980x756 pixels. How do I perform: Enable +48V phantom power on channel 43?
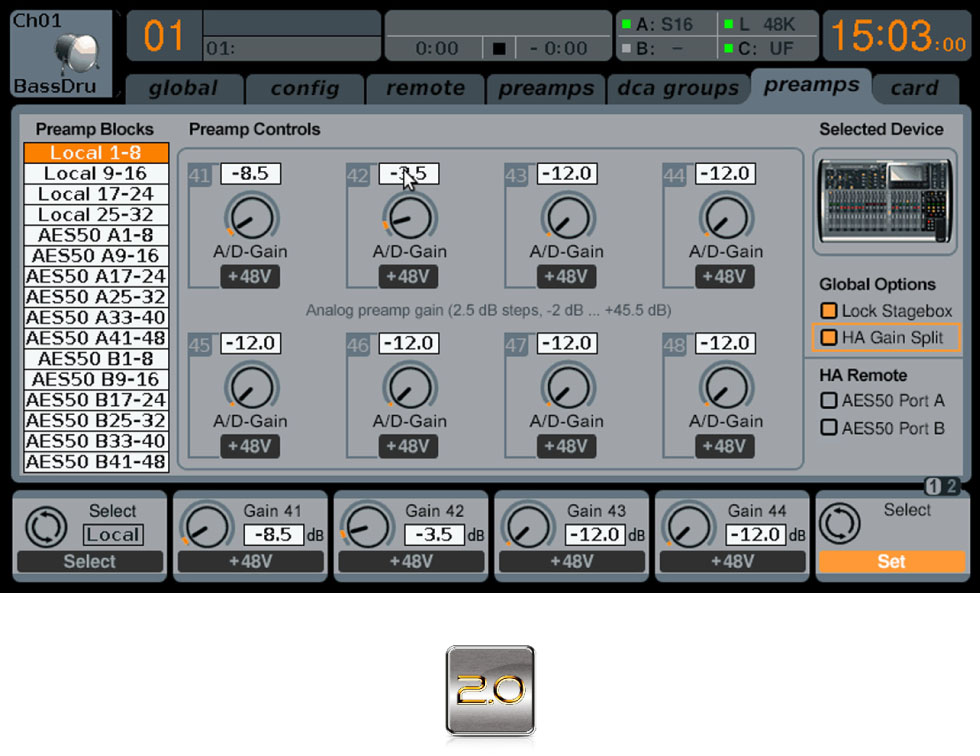click(567, 276)
